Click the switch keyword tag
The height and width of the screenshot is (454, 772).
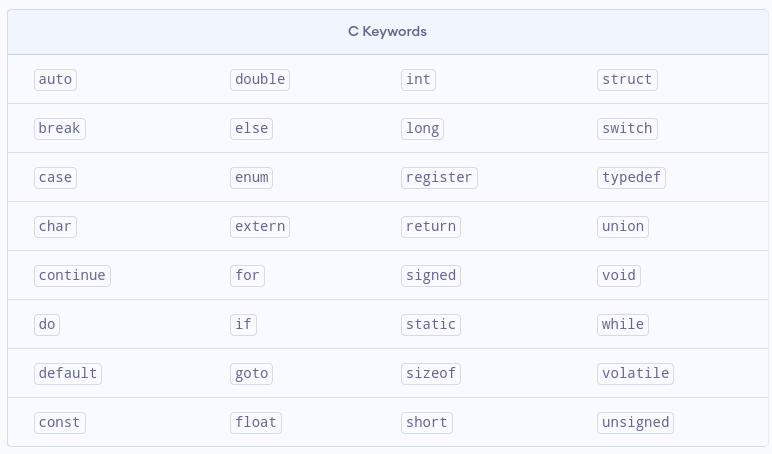[627, 128]
